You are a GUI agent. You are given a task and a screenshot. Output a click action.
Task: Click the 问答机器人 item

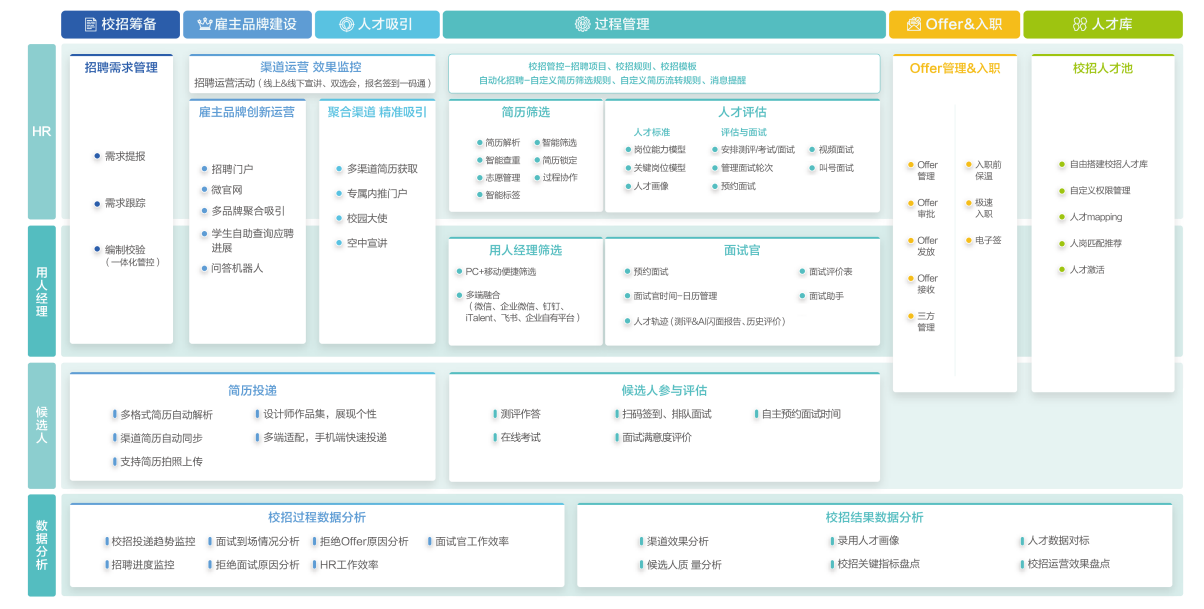coord(237,268)
